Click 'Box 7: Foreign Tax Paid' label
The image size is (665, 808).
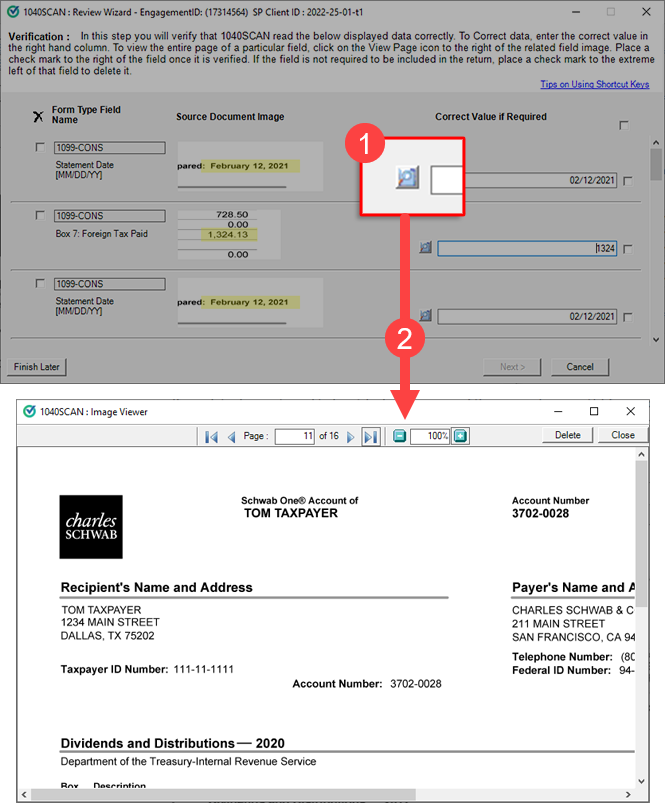click(x=102, y=233)
